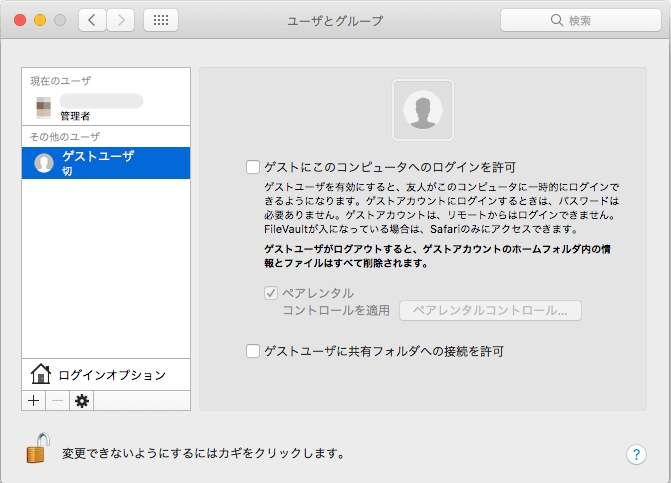Go forward with the right arrow button
The width and height of the screenshot is (671, 483).
point(121,20)
